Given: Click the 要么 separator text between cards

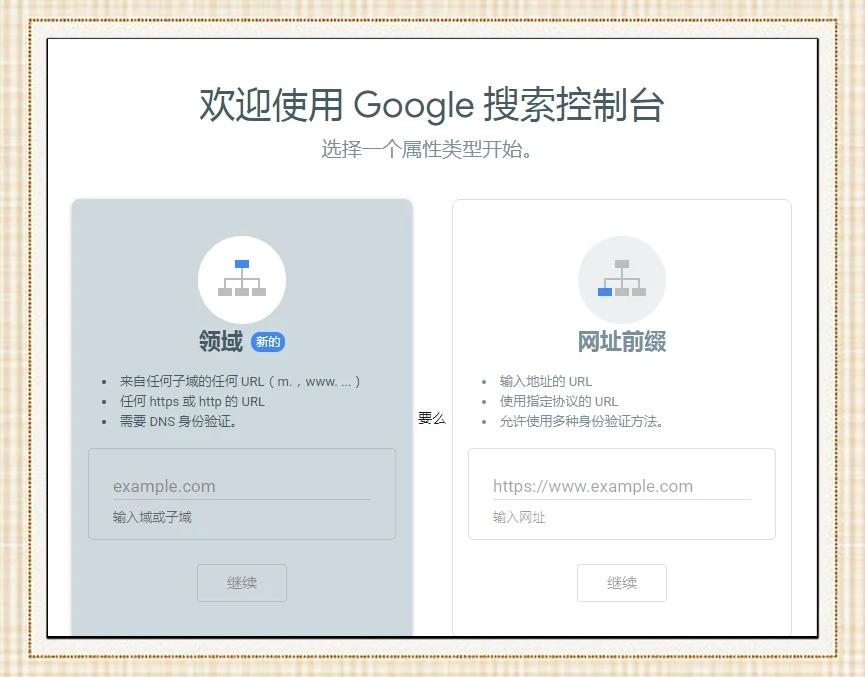Looking at the screenshot, I should [432, 418].
